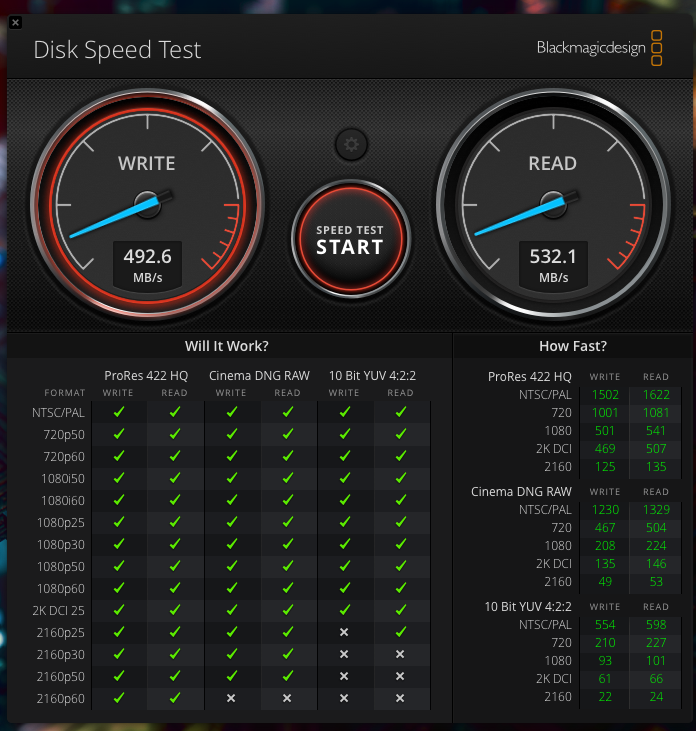This screenshot has width=696, height=731.
Task: Click the NTSC/PAL ProRes write checkmark
Action: pyautogui.click(x=119, y=412)
